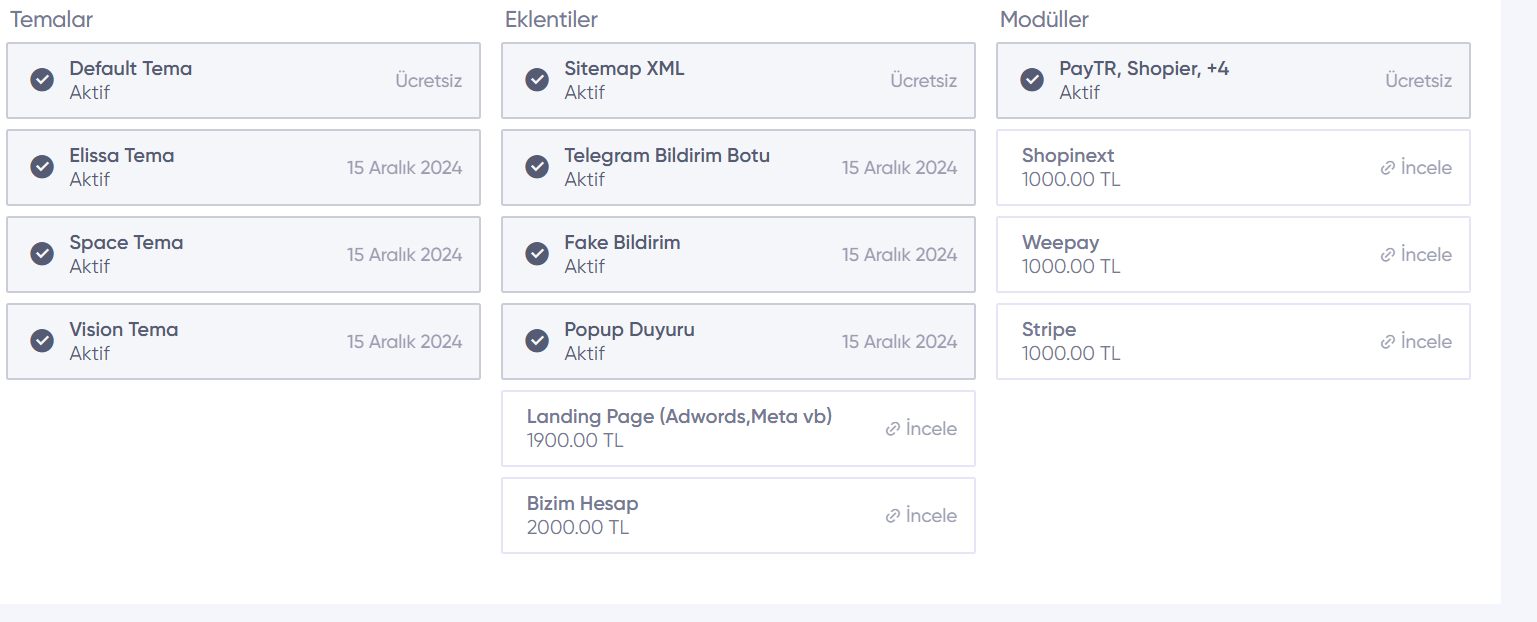Click the Telegram Bildirim Botu plugin title

(667, 156)
